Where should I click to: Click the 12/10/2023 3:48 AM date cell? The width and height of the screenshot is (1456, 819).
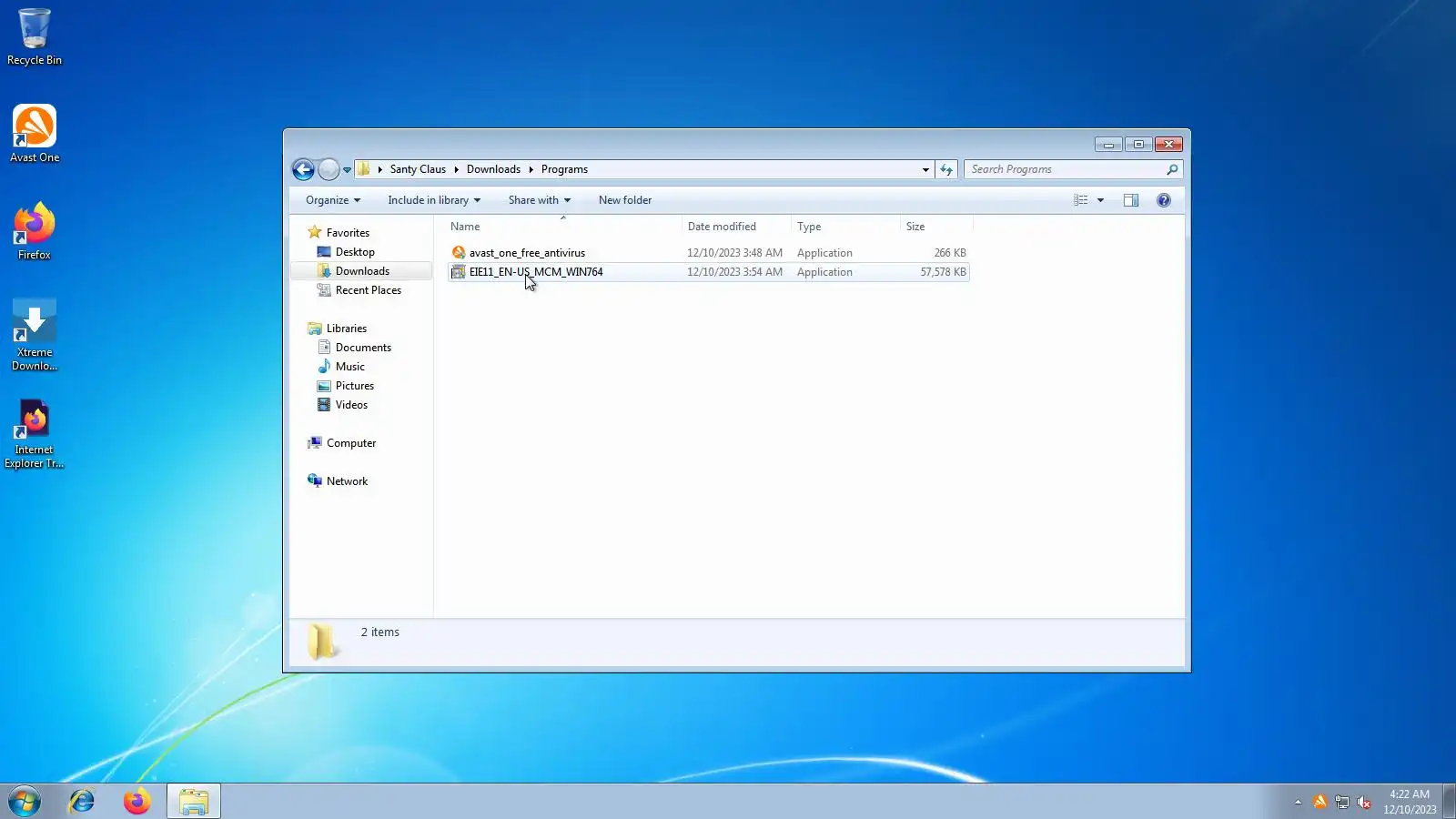734,253
